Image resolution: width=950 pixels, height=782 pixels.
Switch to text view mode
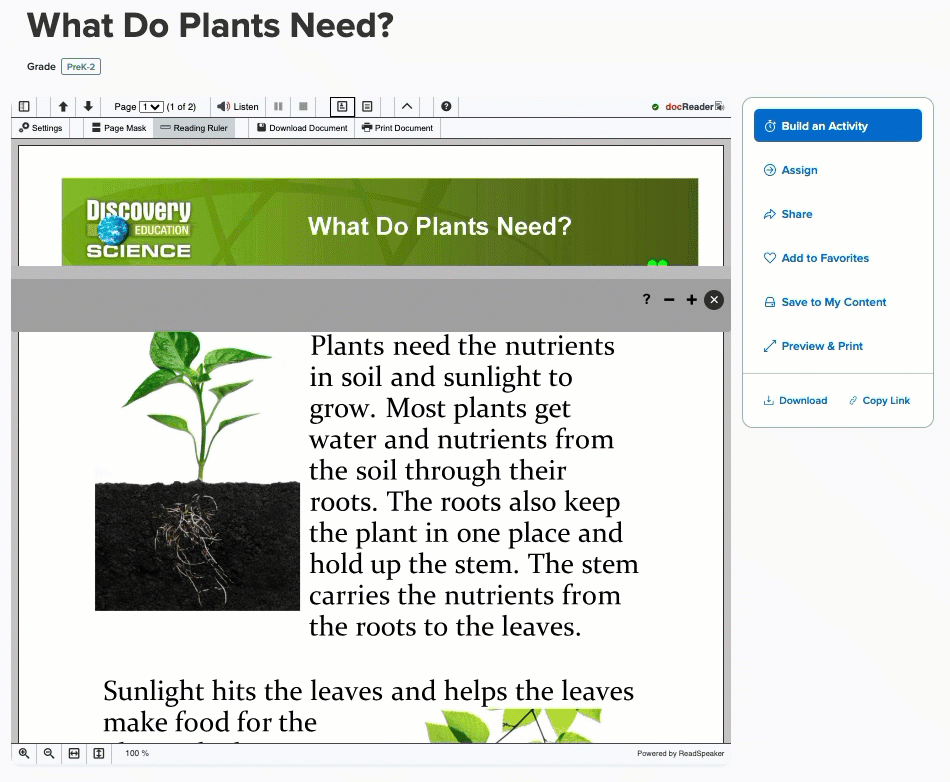[x=367, y=107]
